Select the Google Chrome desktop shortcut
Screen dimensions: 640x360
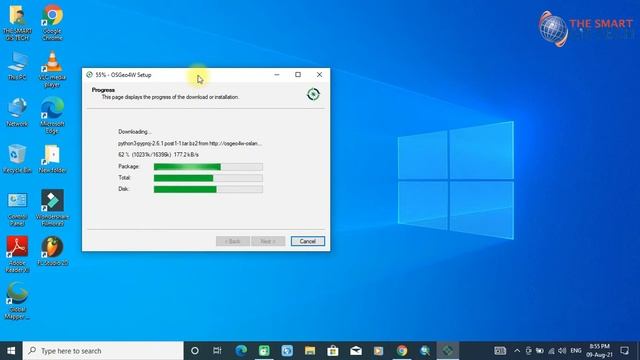(x=52, y=23)
